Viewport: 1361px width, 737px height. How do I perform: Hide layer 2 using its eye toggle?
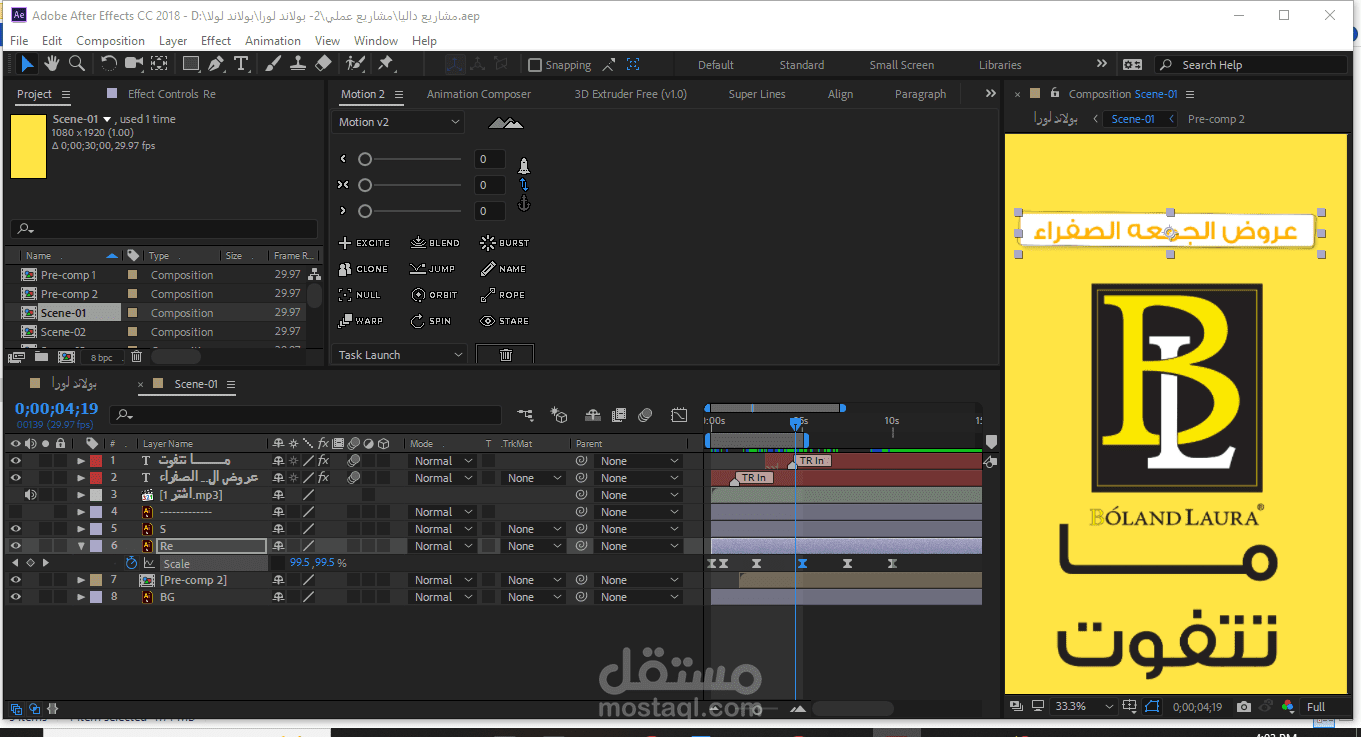point(15,478)
